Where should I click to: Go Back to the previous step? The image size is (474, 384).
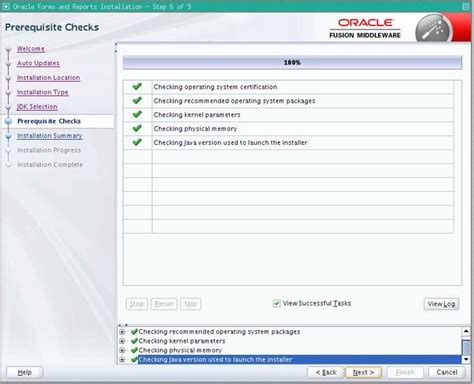click(326, 372)
